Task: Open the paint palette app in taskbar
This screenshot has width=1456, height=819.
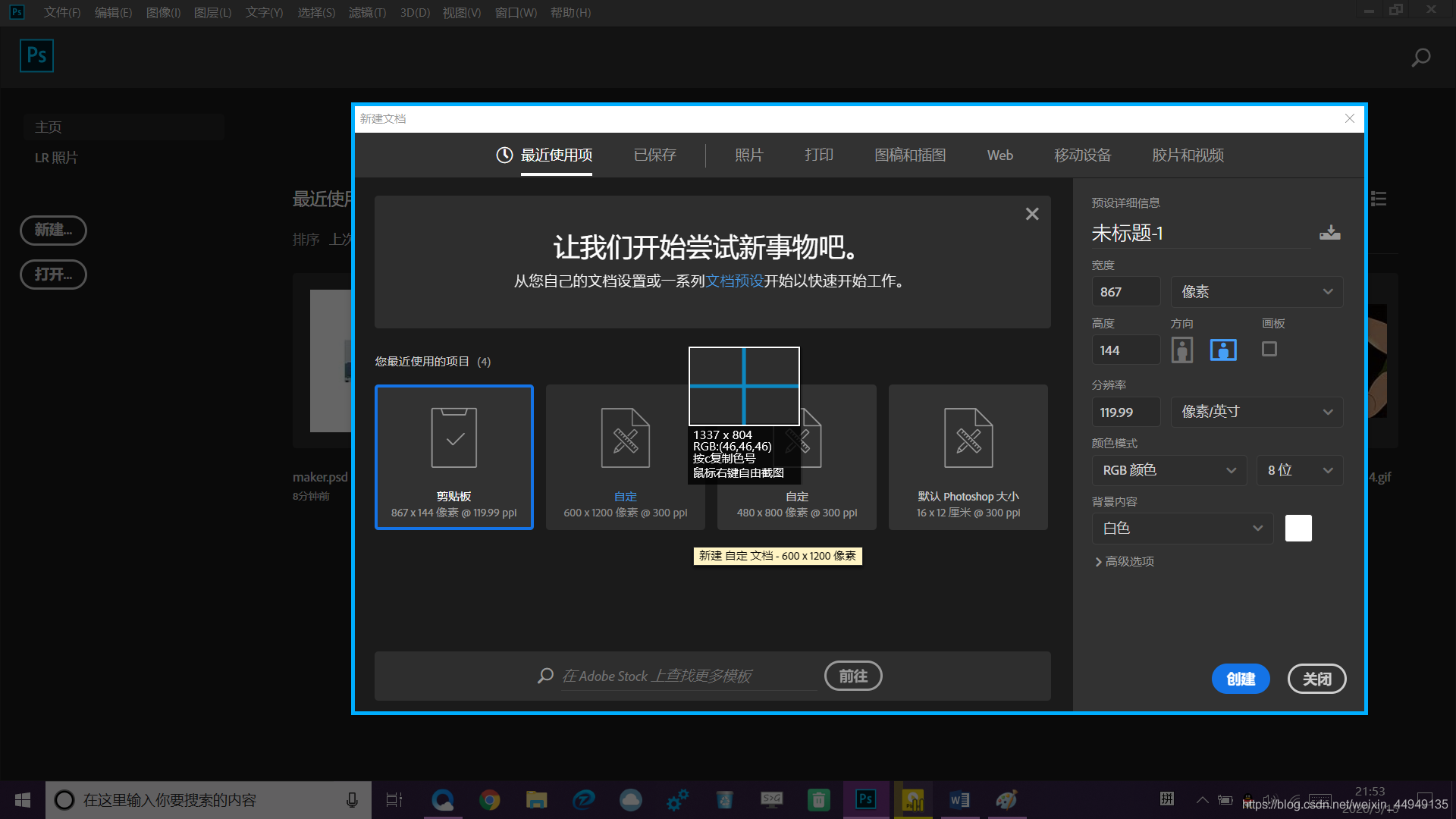Action: [x=1006, y=800]
